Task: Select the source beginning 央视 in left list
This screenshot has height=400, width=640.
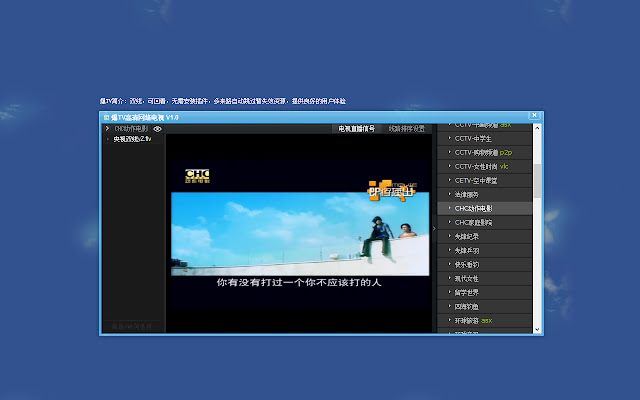Action: point(132,139)
